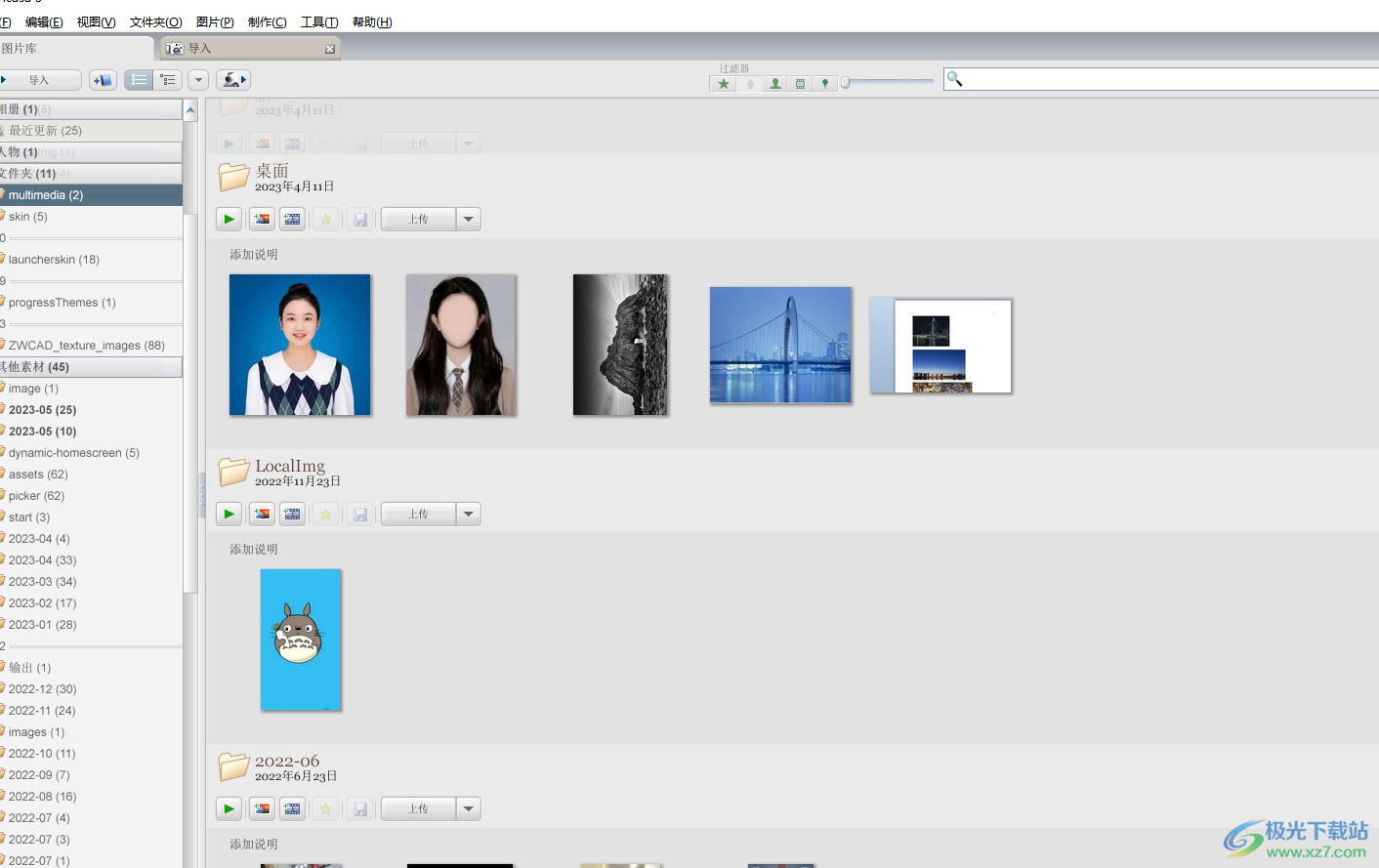Viewport: 1379px width, 868px height.
Task: Play slideshow for the 桌面 folder
Action: tap(229, 220)
